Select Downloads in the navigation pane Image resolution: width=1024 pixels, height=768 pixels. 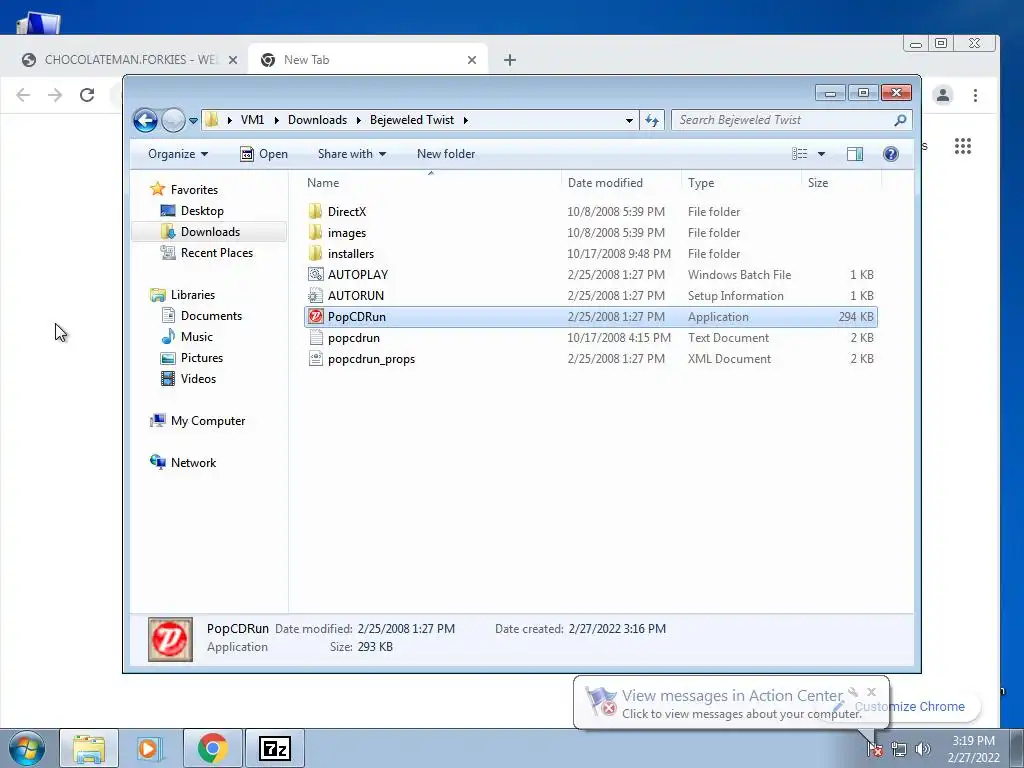[x=210, y=232]
